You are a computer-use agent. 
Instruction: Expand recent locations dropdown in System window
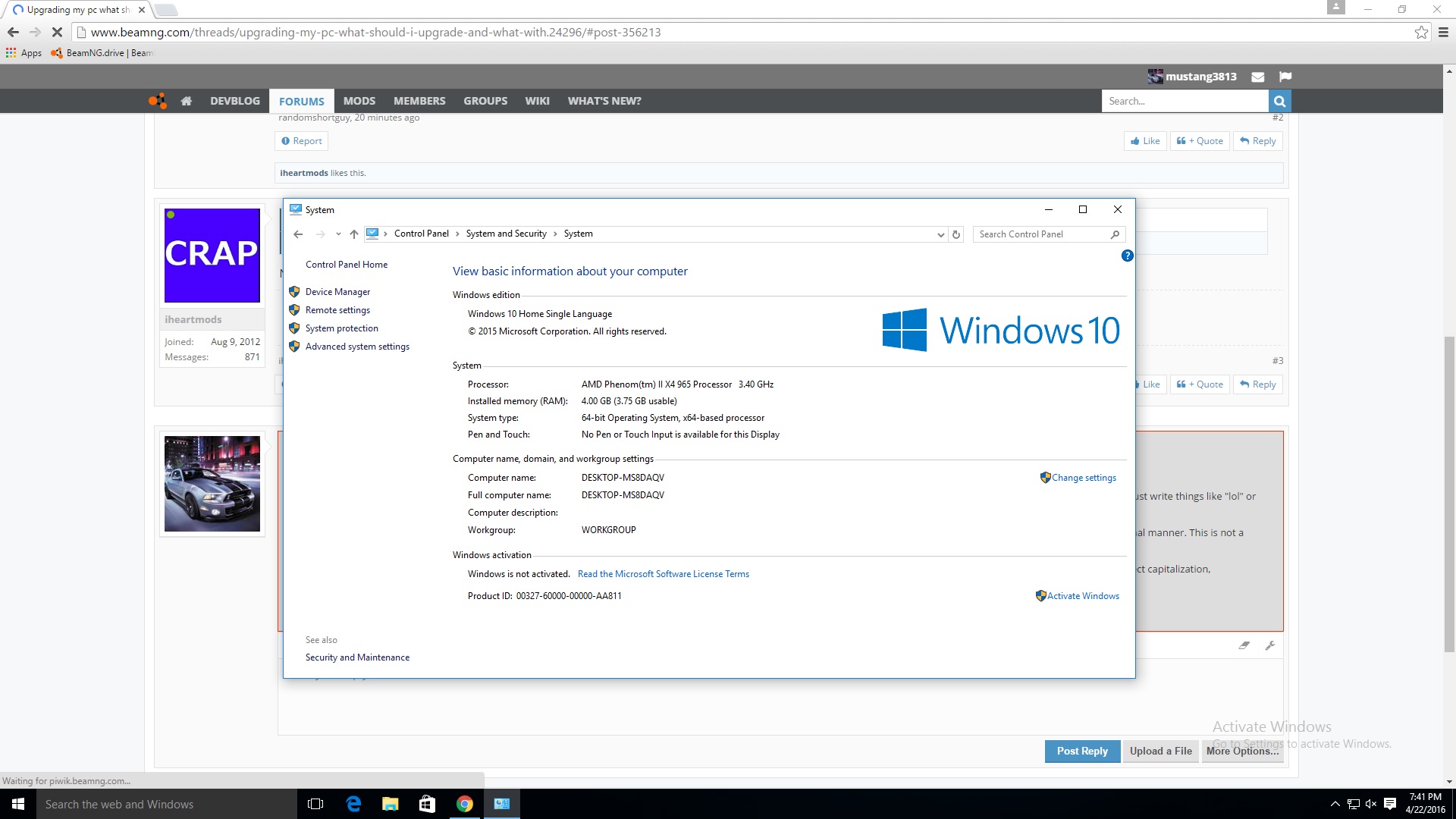(338, 234)
